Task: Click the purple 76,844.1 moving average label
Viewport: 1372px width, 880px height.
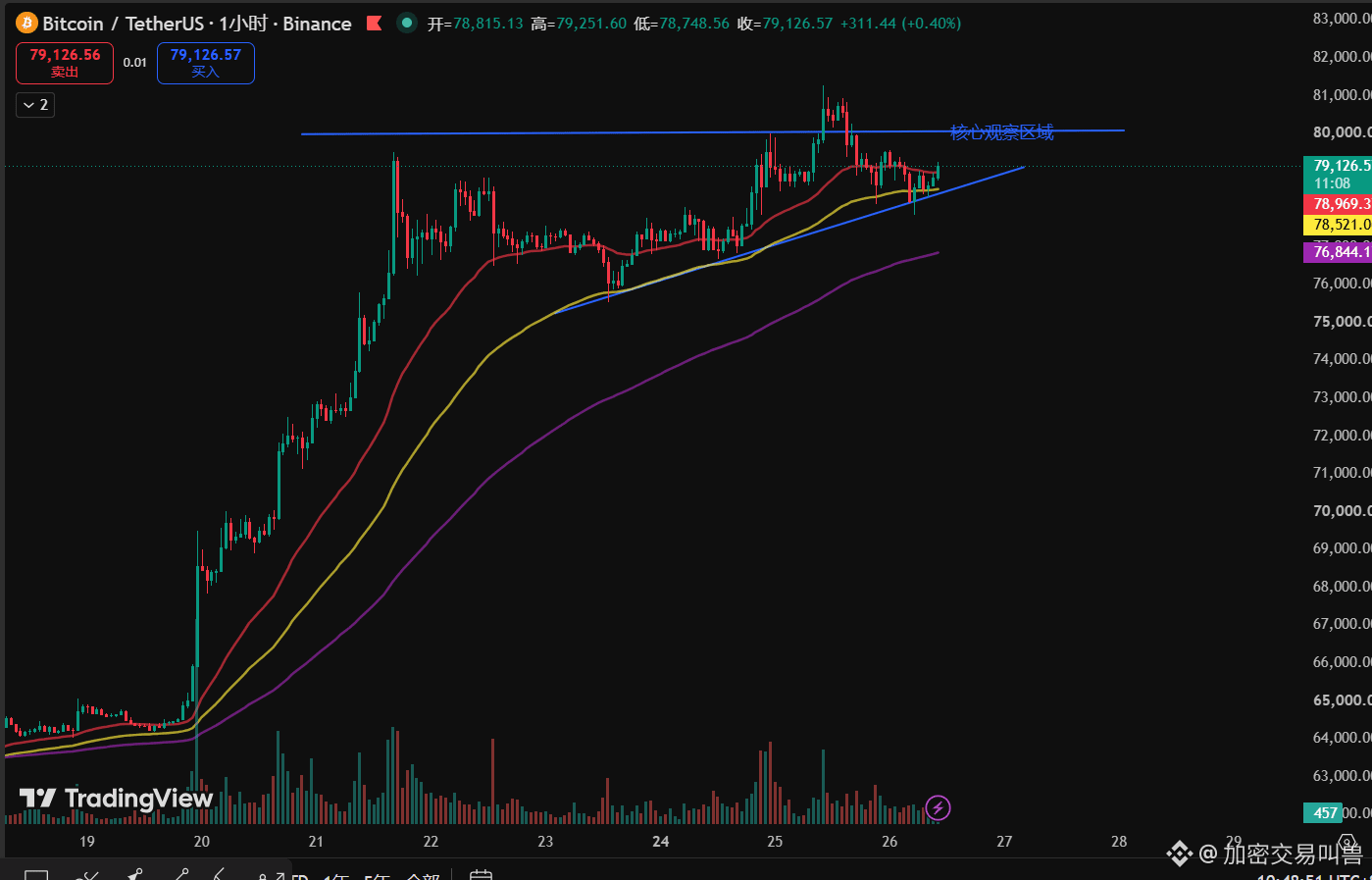Action: pyautogui.click(x=1338, y=252)
